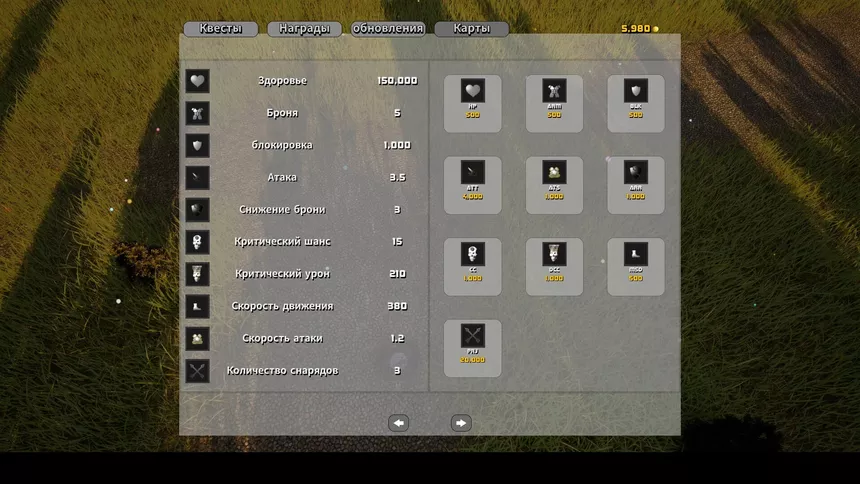Purchase the BLK block upgrade card

tap(636, 104)
